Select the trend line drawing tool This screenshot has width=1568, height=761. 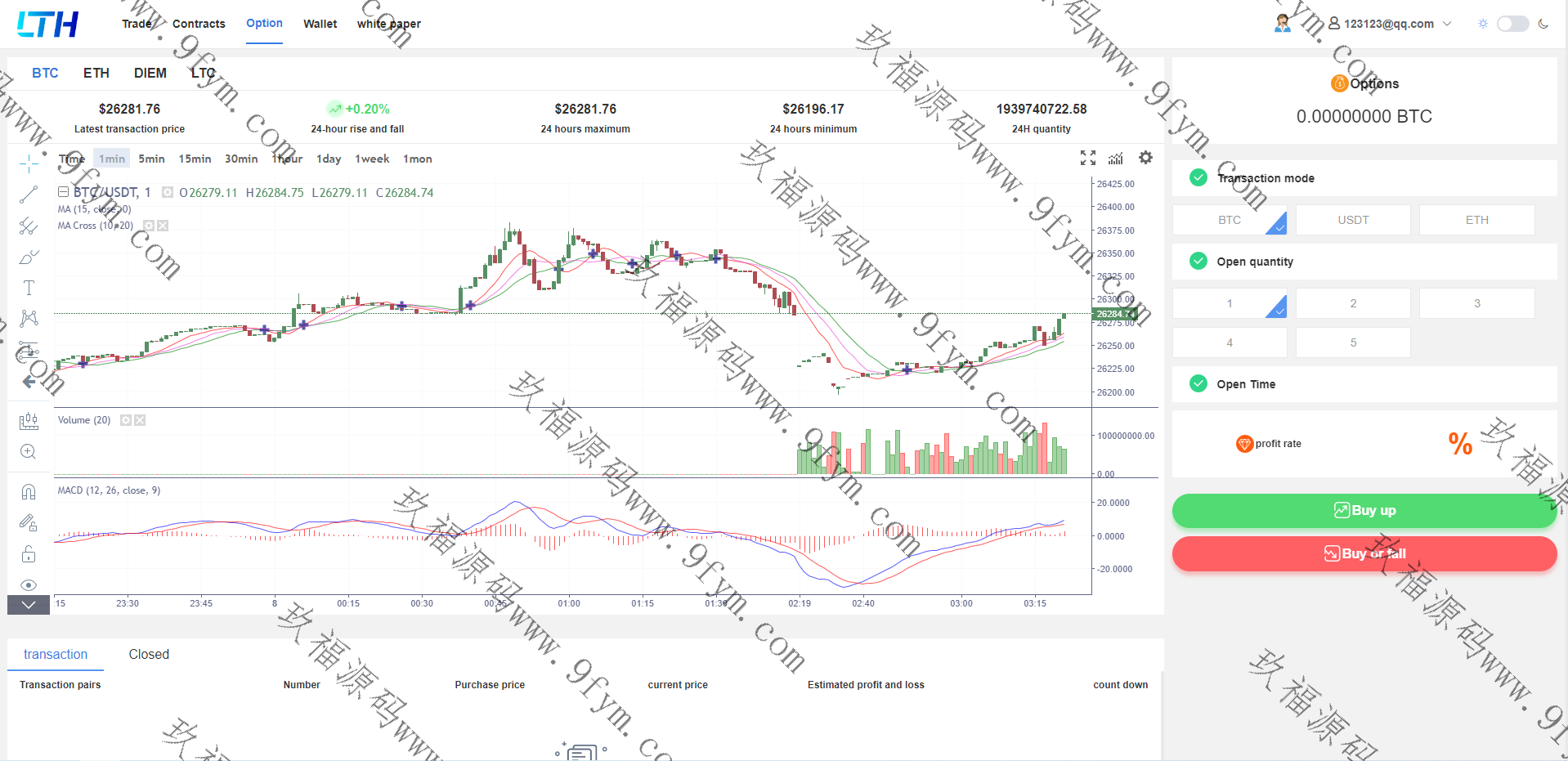(x=29, y=195)
